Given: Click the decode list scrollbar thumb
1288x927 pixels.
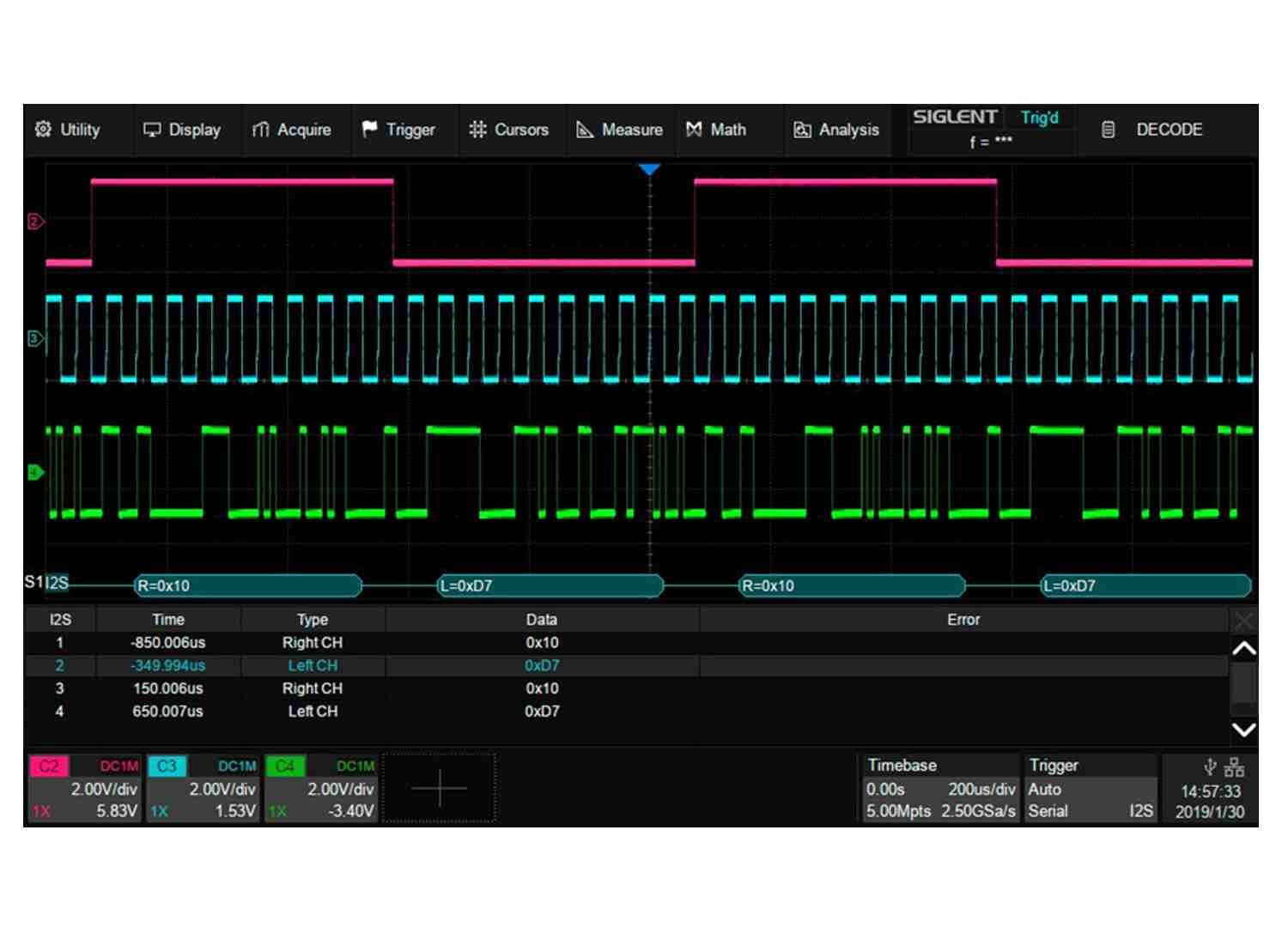Looking at the screenshot, I should 1243,683.
